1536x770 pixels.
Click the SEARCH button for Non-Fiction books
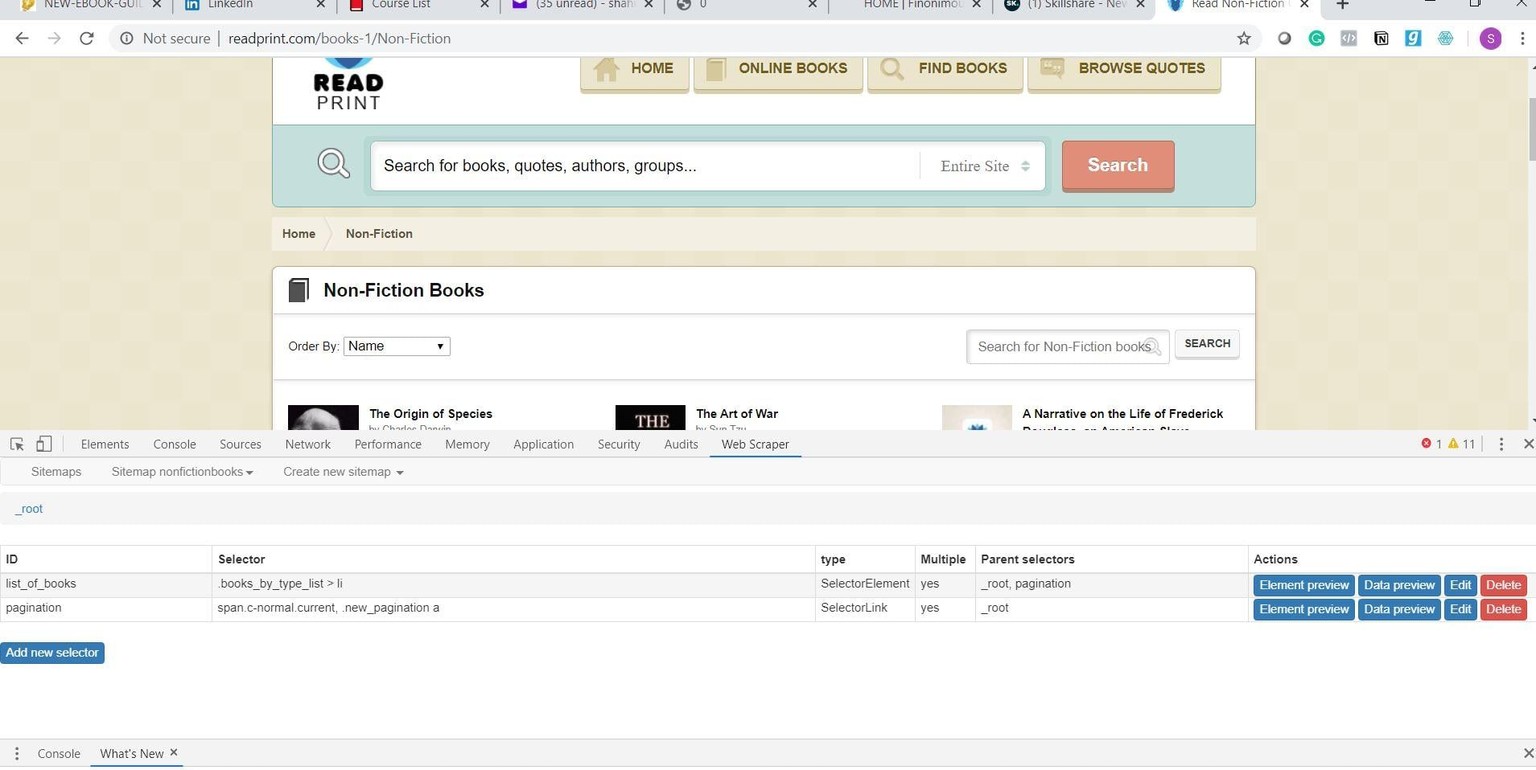click(x=1207, y=344)
